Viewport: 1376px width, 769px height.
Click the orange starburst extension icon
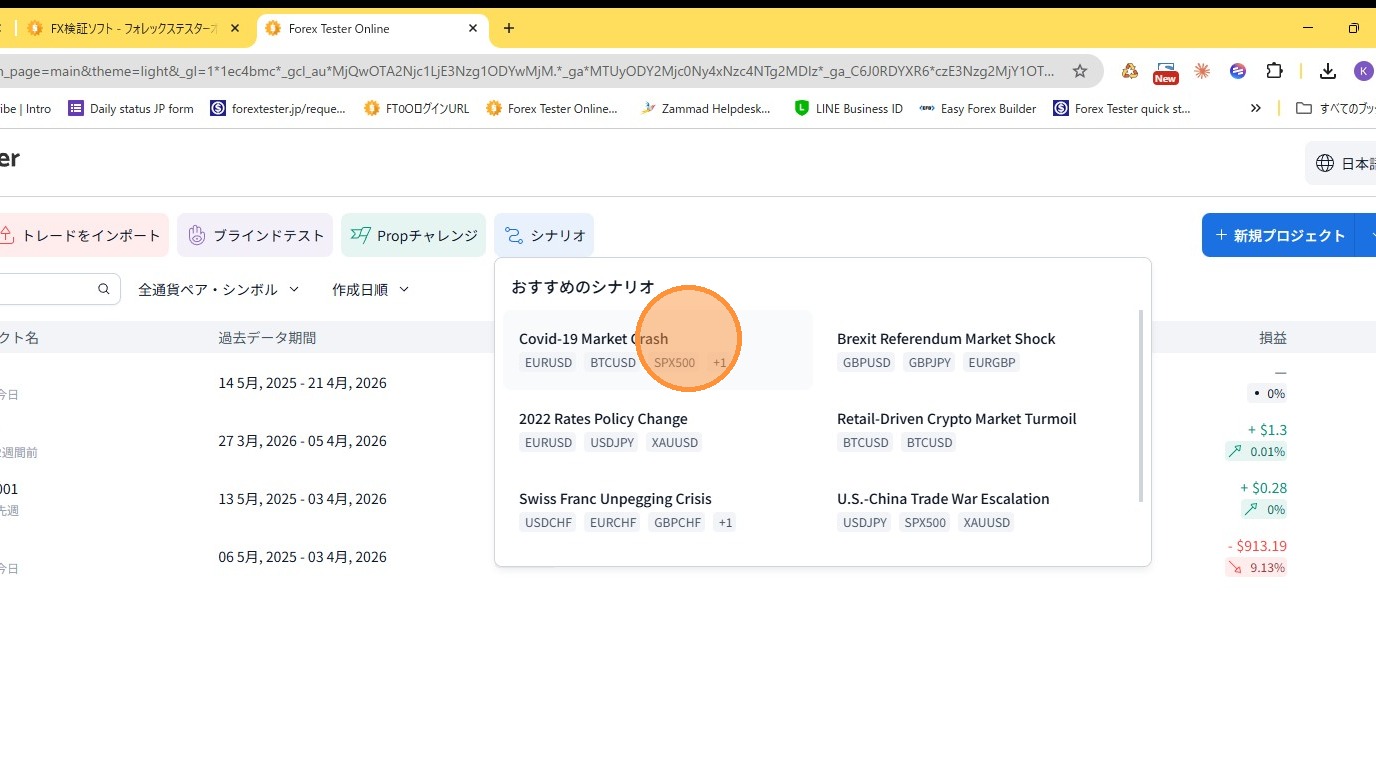pyautogui.click(x=1202, y=71)
